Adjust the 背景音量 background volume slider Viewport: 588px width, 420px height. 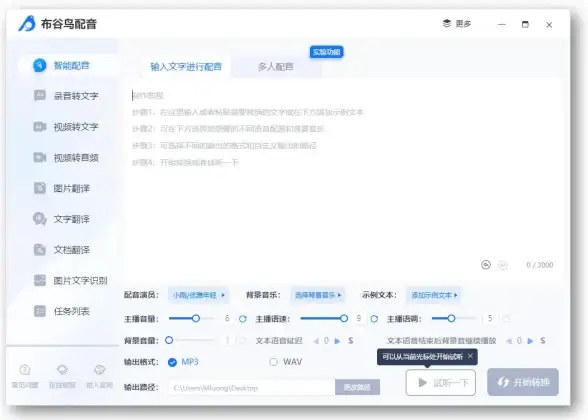(x=169, y=340)
